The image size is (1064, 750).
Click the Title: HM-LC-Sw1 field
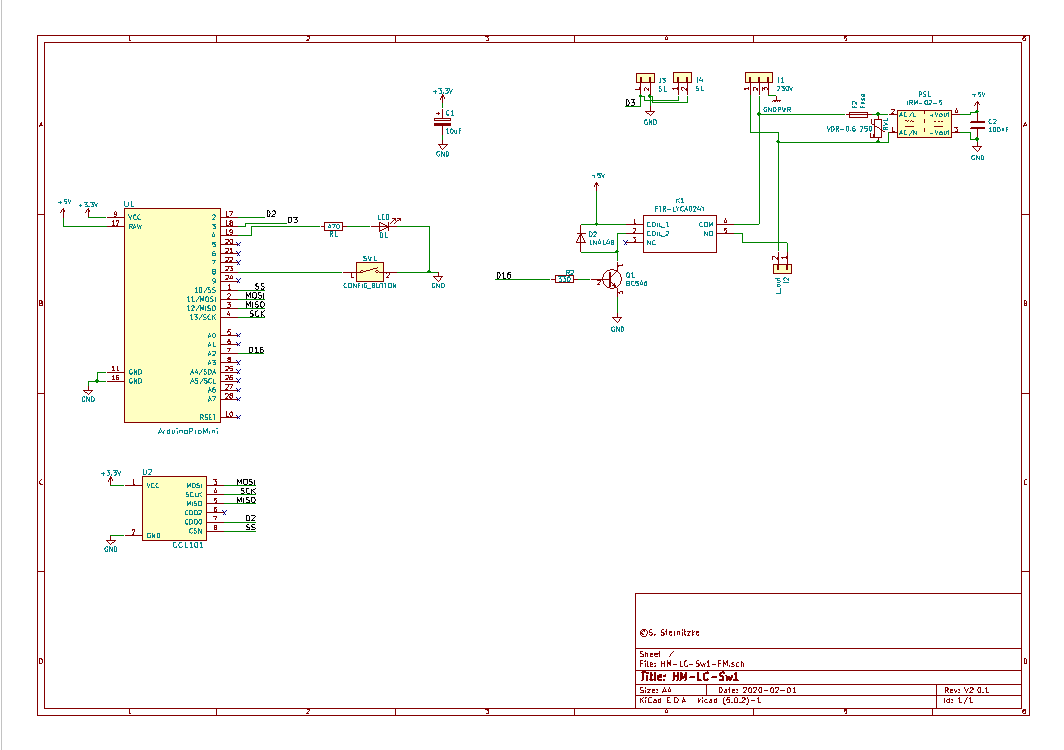tap(689, 677)
